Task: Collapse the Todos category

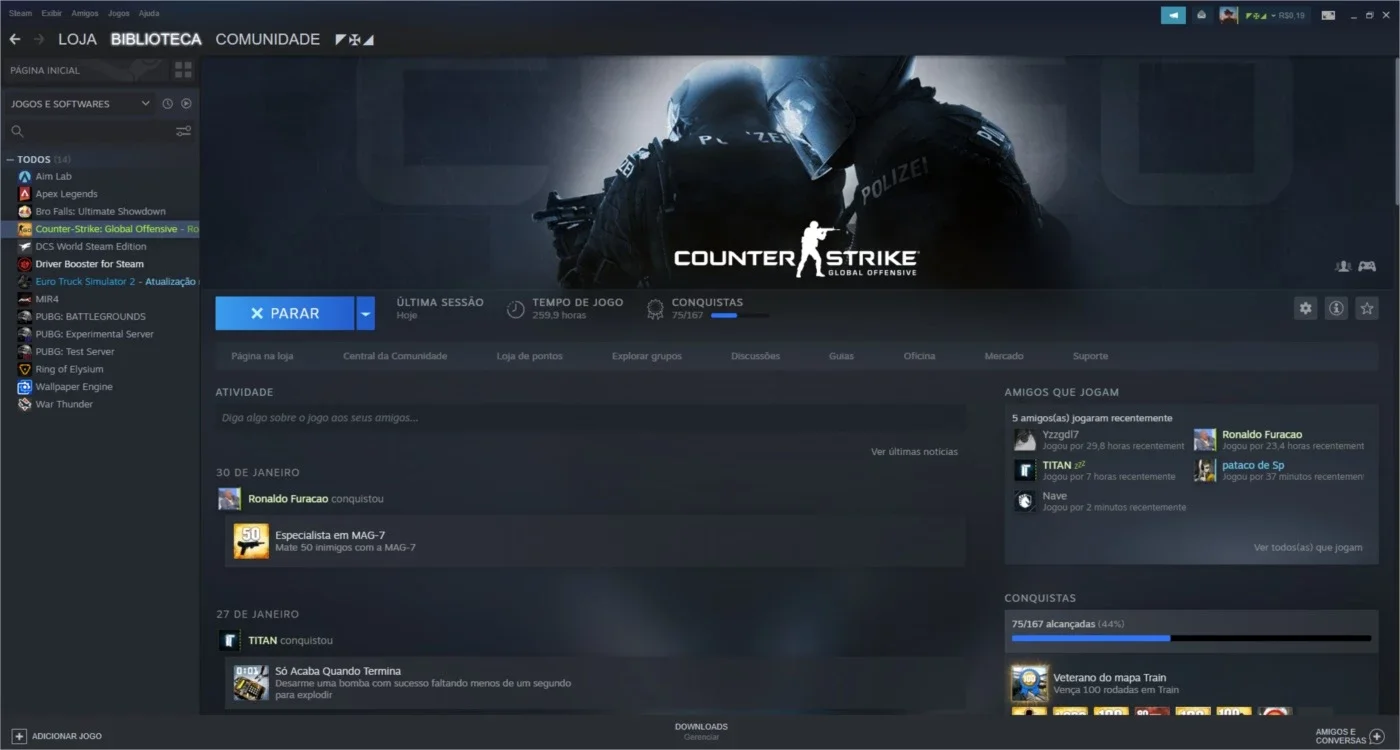Action: click(10, 160)
